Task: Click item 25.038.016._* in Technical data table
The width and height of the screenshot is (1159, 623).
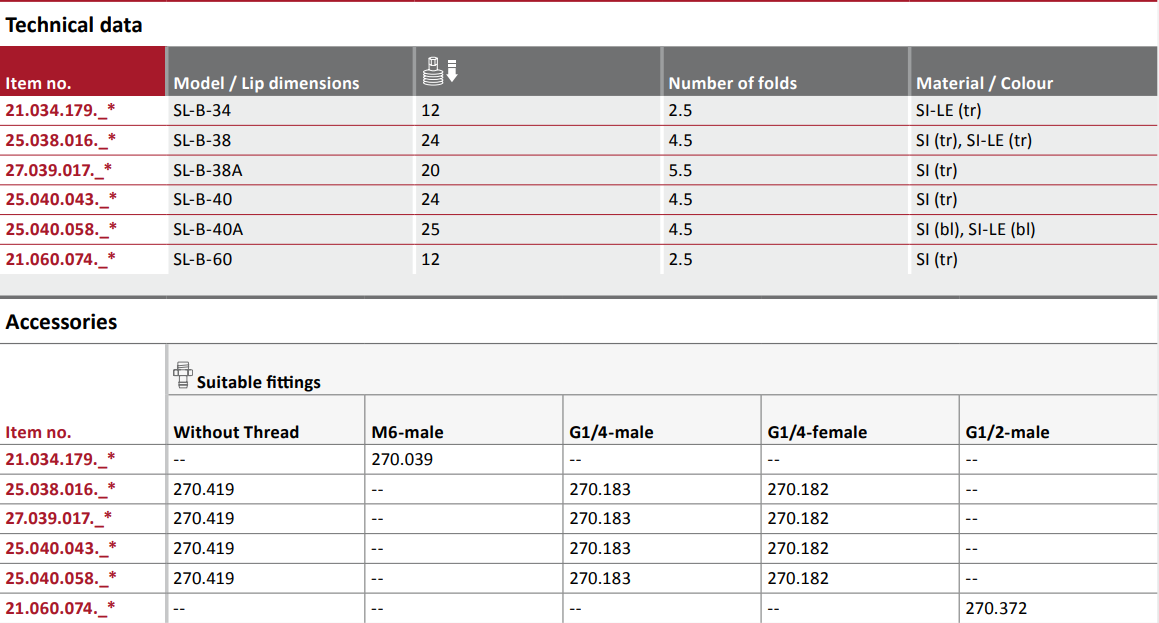Action: 61,140
